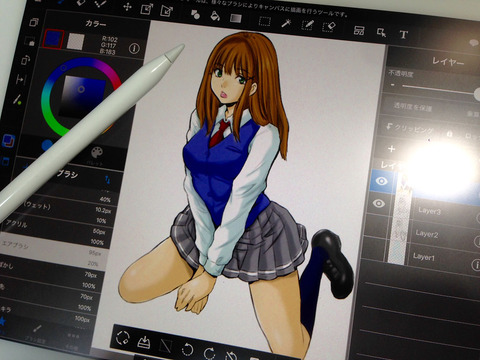Open the blue color panel sidebar icon
This screenshot has height=360, width=480.
[8, 141]
